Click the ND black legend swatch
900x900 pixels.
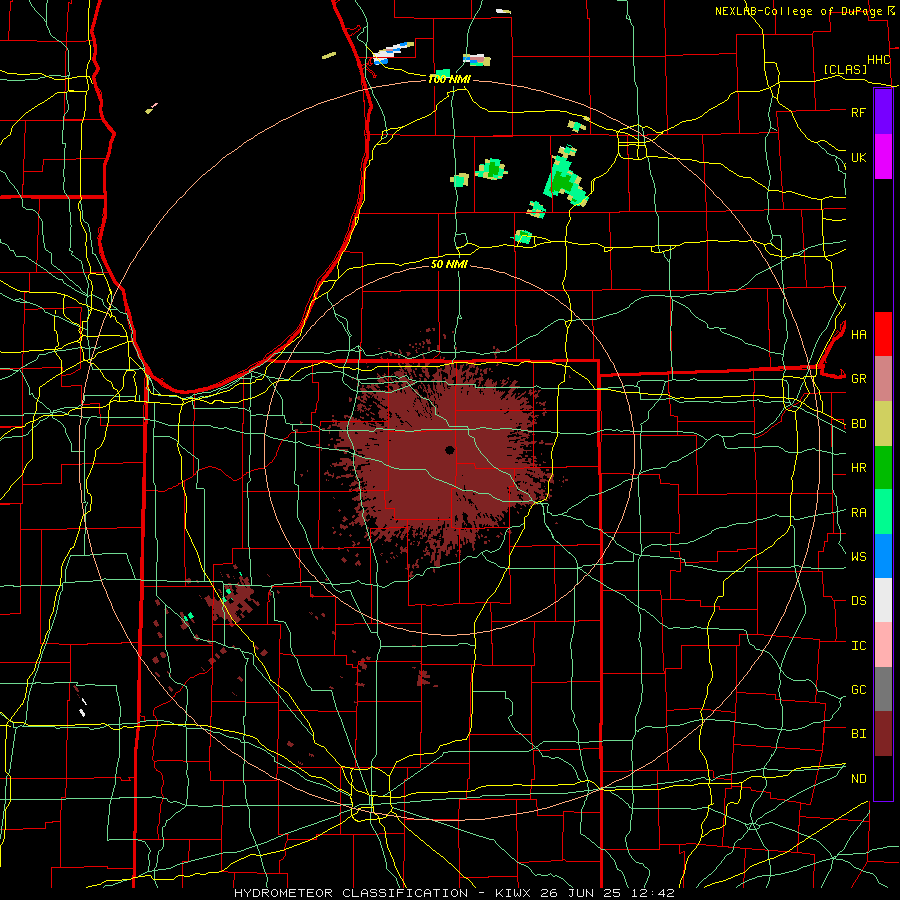click(x=883, y=778)
